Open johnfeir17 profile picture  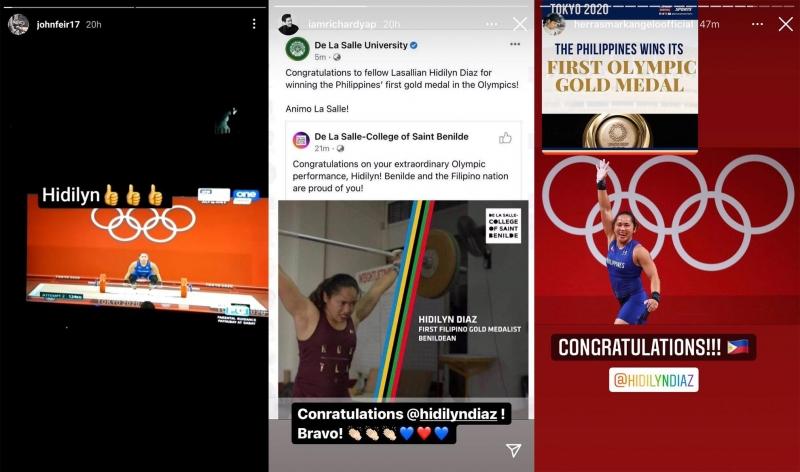(18, 24)
